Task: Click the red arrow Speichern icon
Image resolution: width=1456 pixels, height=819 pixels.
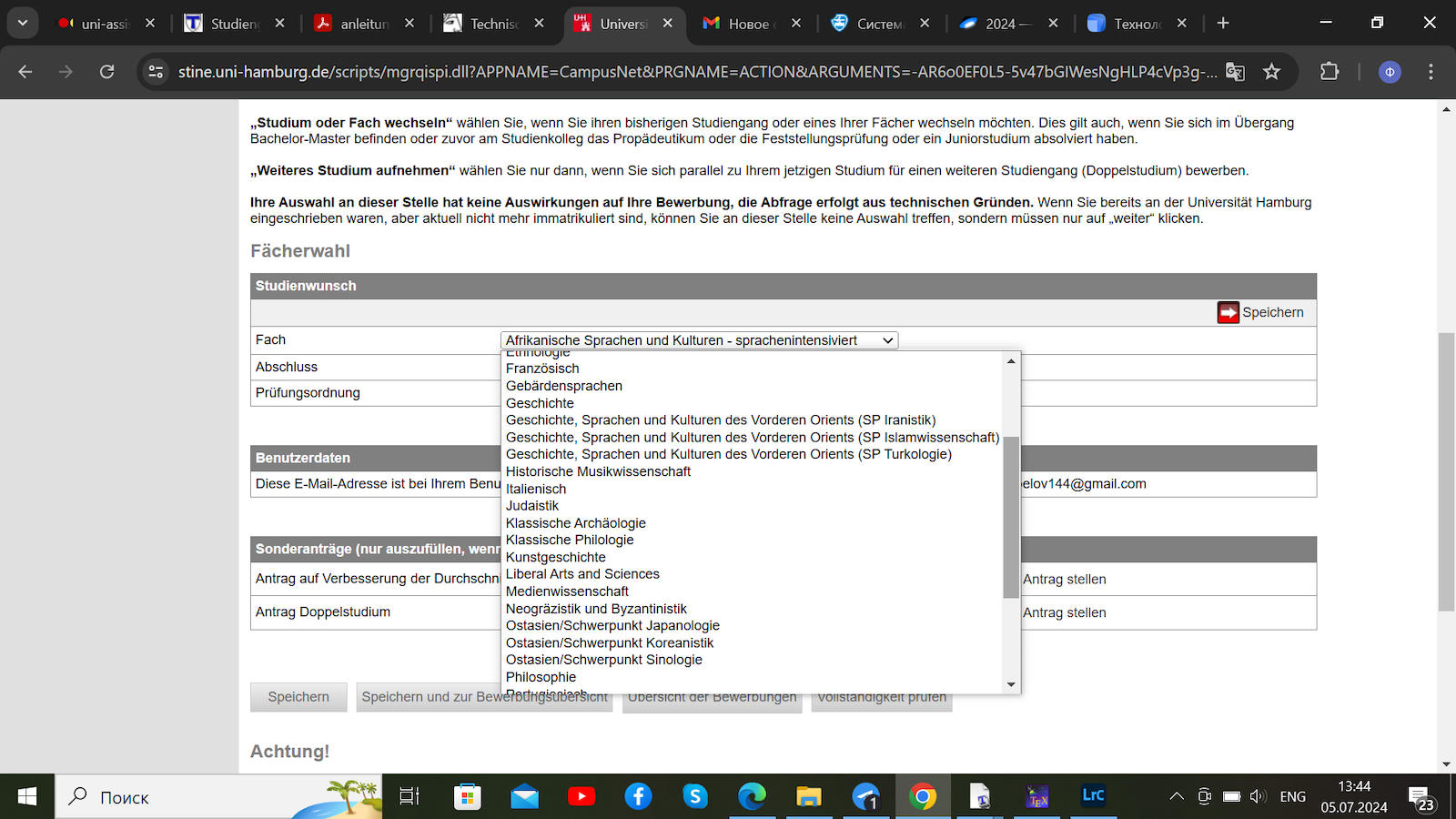Action: [1228, 312]
